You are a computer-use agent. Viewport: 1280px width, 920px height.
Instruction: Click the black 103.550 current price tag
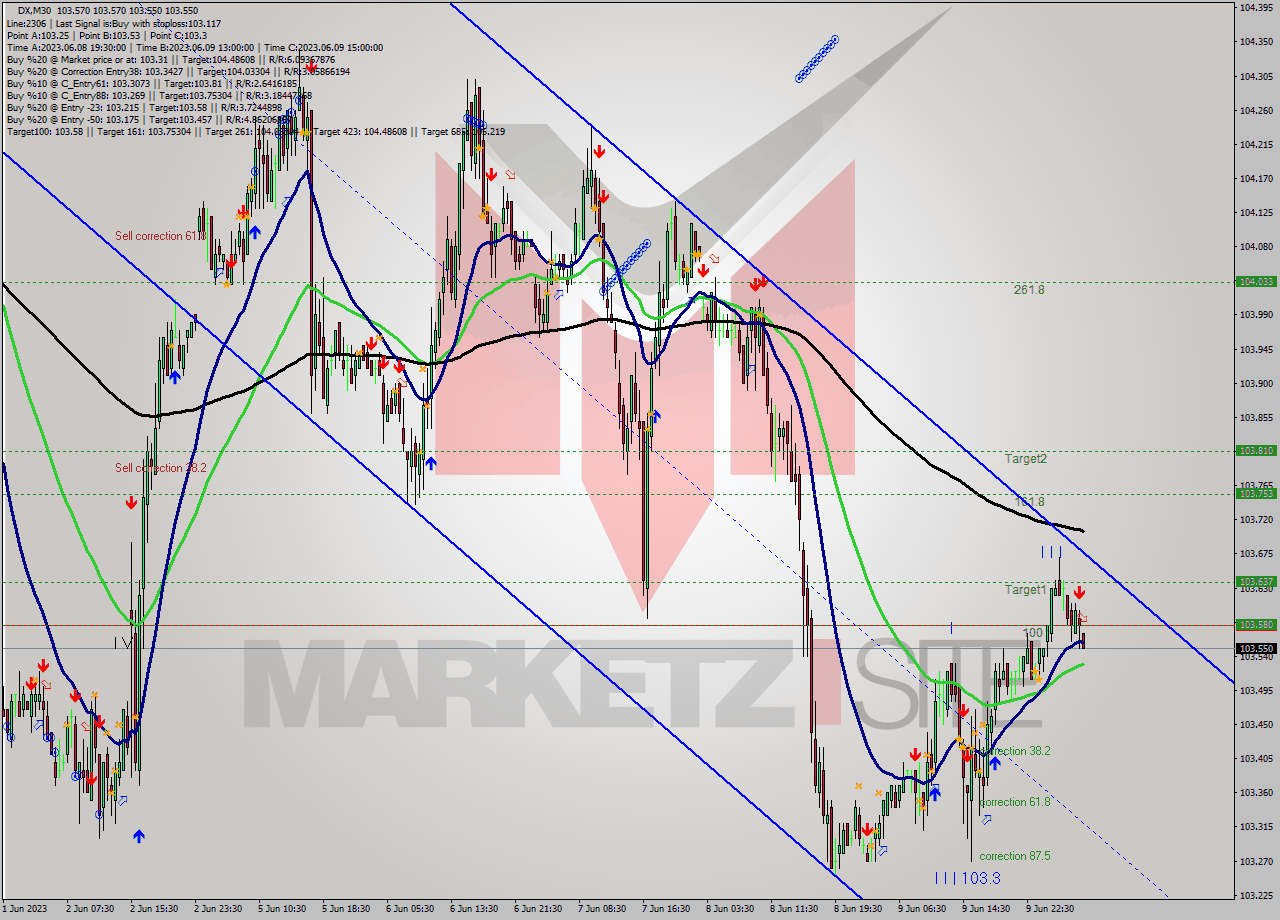[1256, 648]
